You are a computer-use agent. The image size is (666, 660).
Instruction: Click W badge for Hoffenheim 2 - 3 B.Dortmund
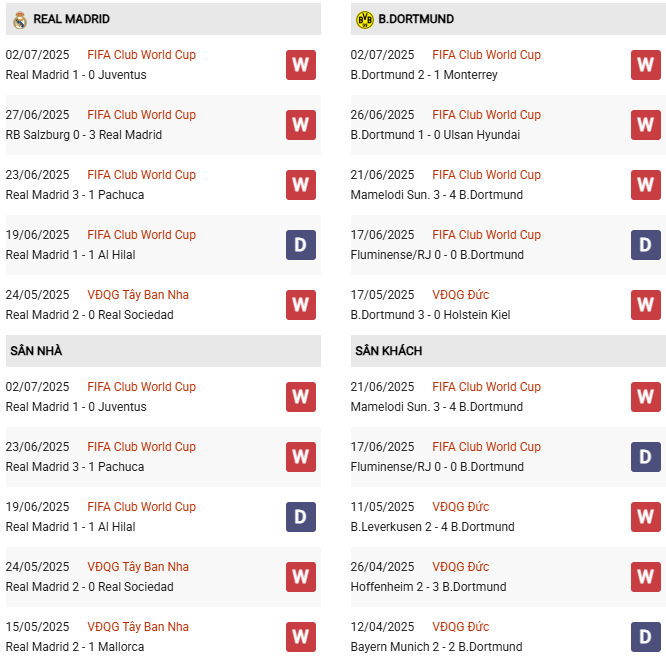coord(645,577)
